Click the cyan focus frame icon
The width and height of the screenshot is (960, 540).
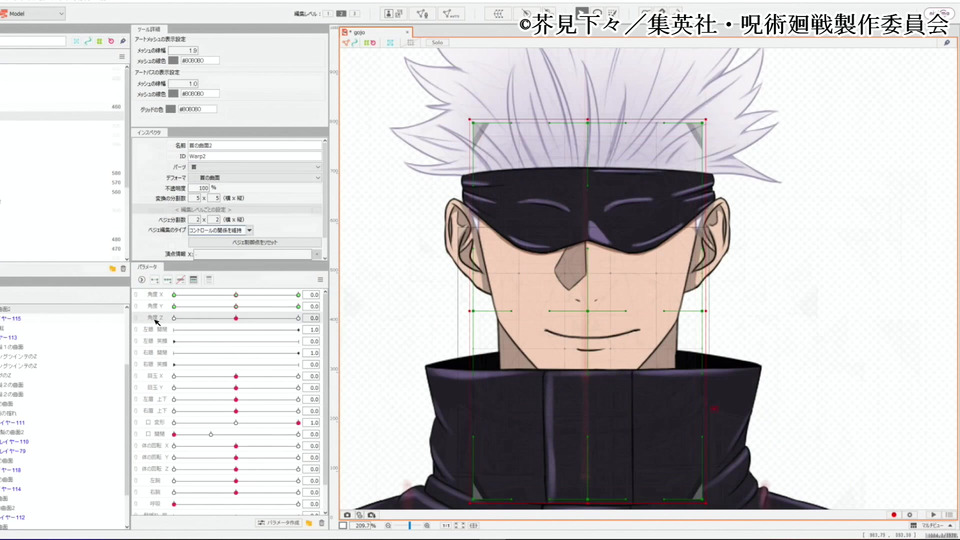390,43
